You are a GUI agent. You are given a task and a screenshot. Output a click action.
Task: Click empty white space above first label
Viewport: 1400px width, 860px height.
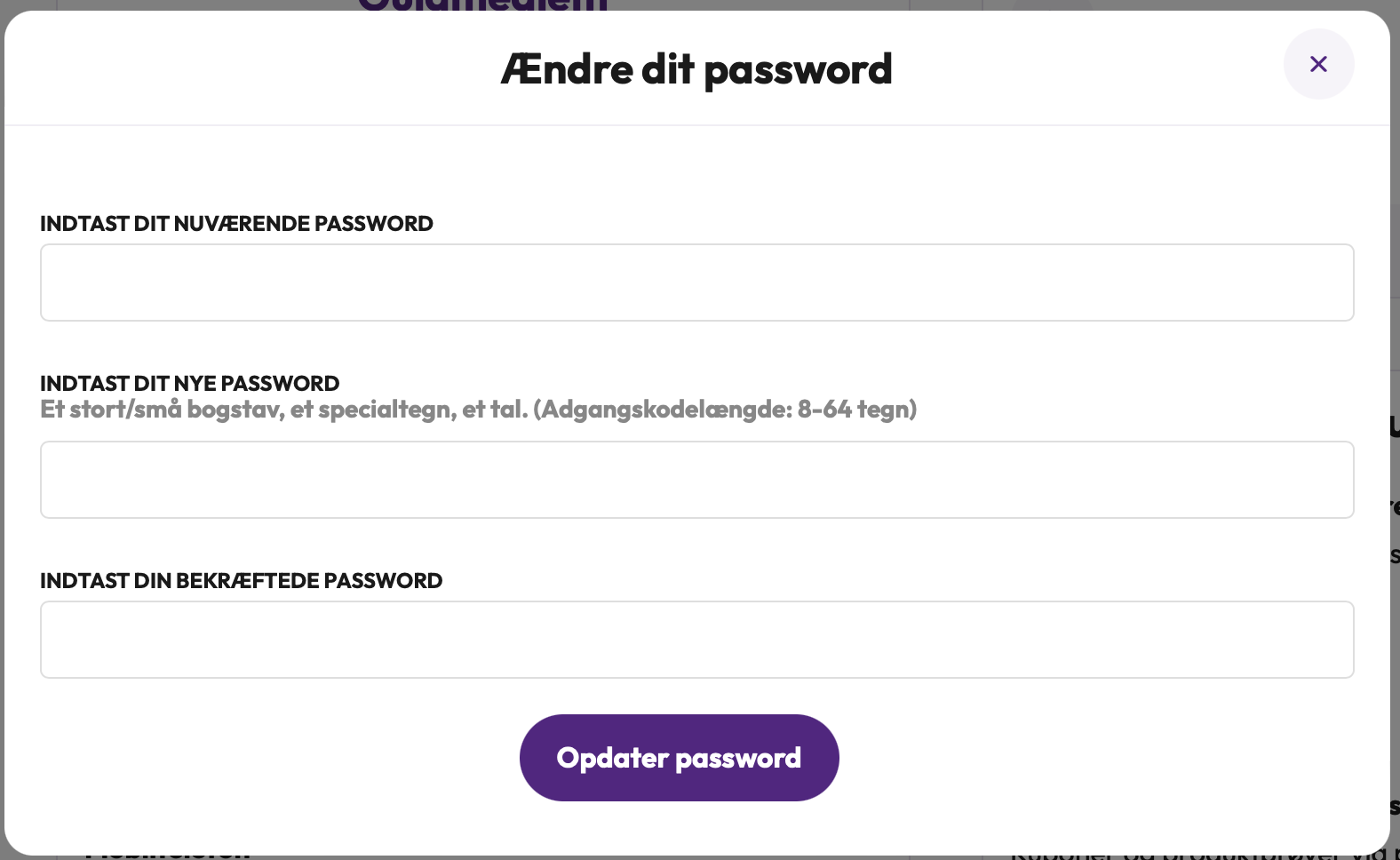(696, 169)
